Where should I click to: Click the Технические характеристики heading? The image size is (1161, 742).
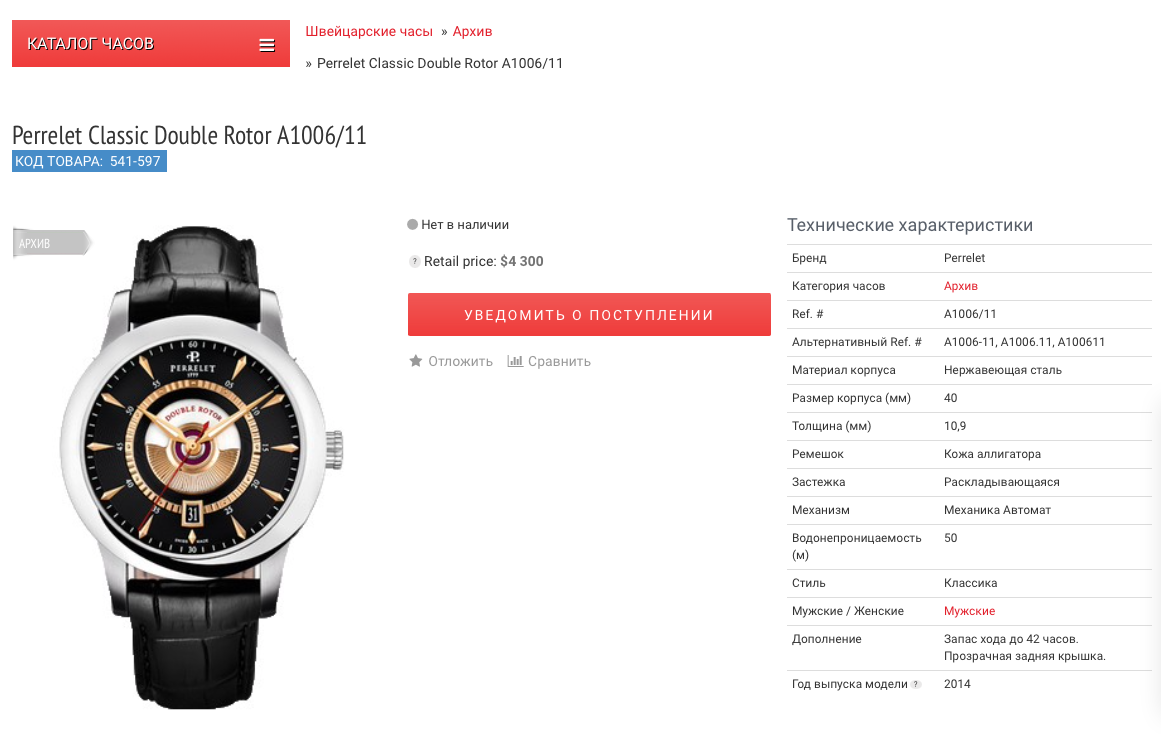(x=910, y=225)
